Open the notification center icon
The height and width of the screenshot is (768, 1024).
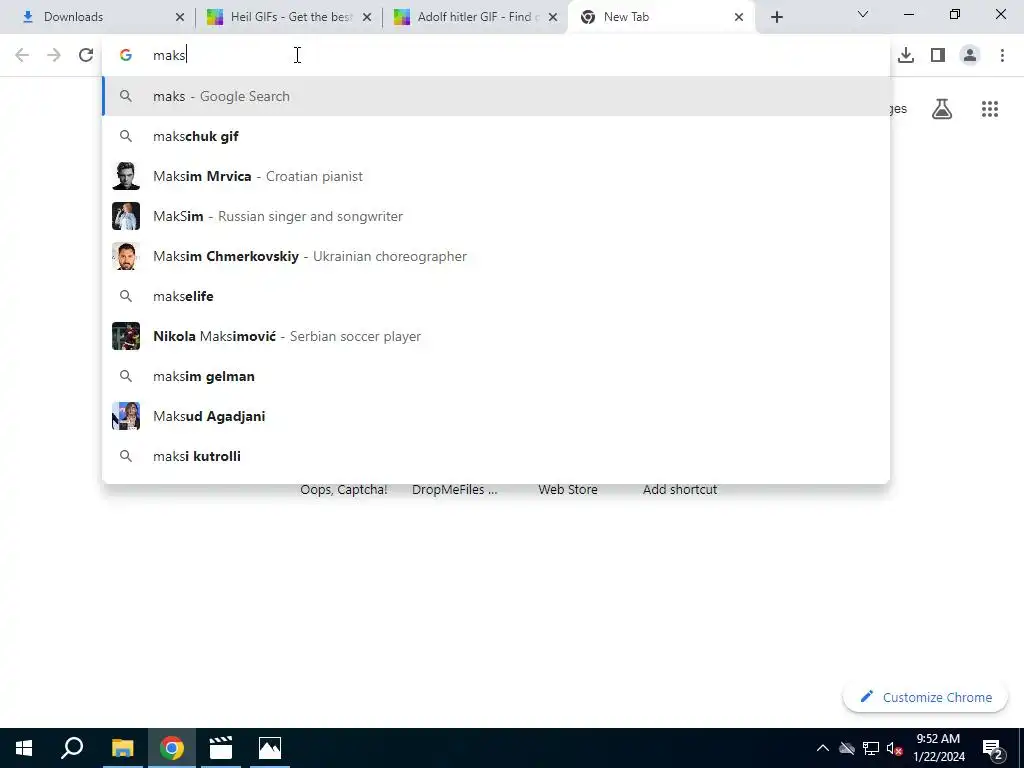[x=993, y=748]
